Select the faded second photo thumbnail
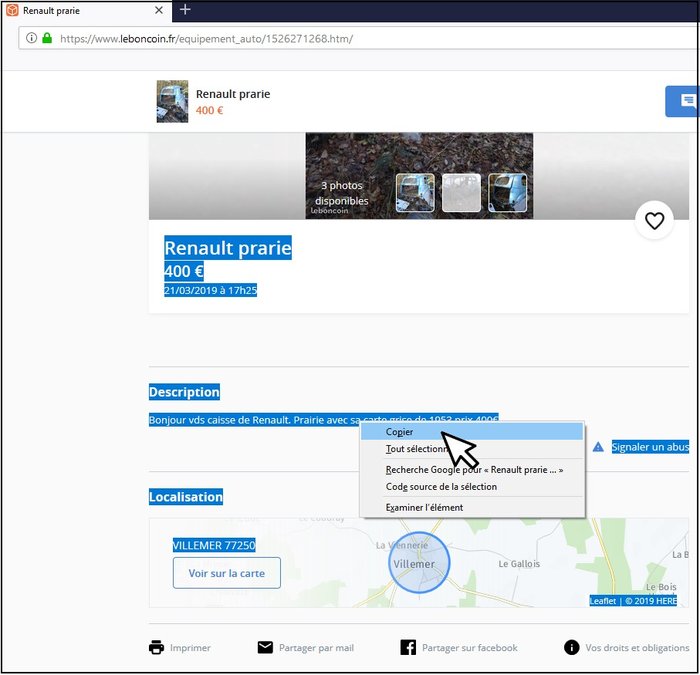 (461, 192)
